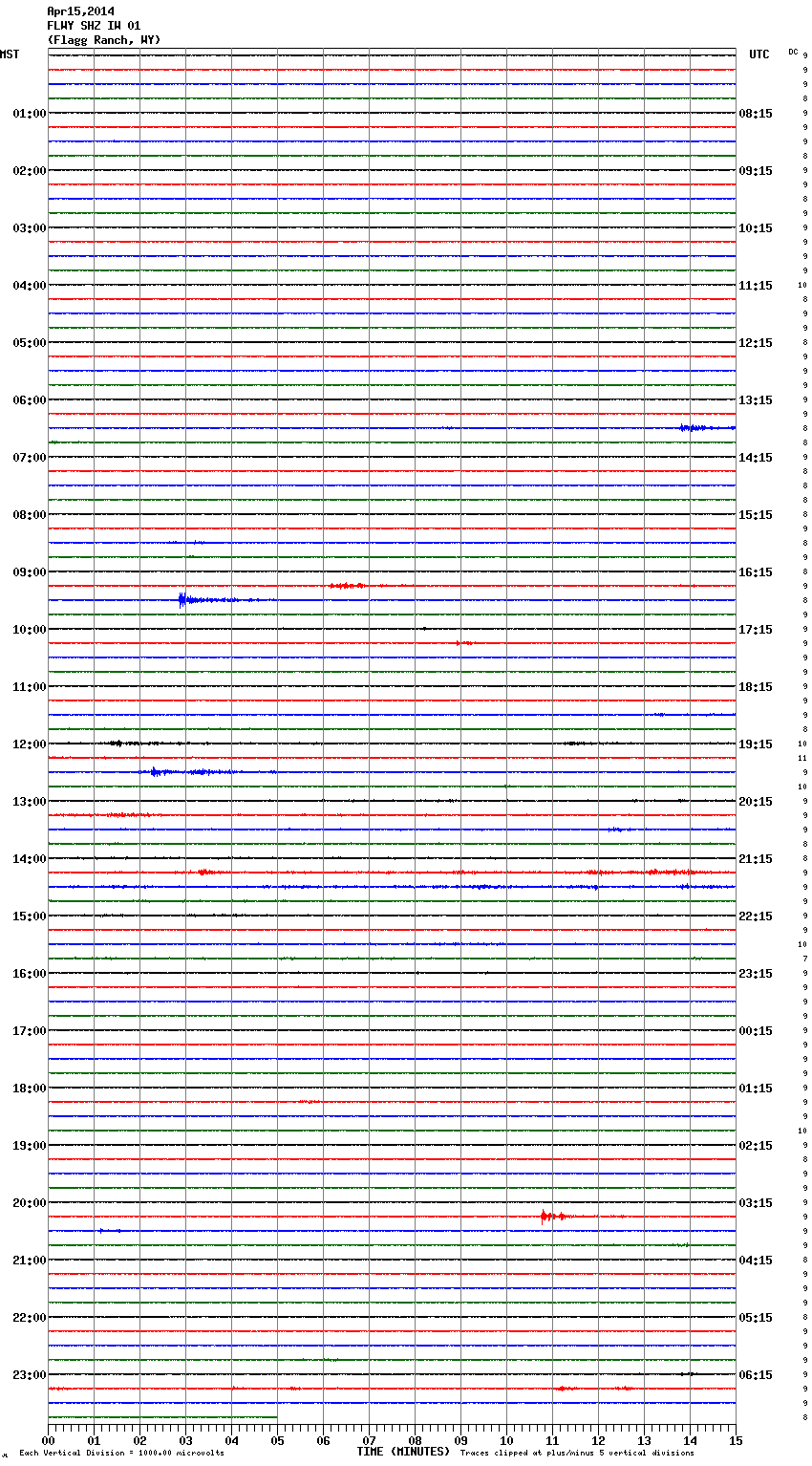Click the date label Apr15,2014
This screenshot has height=1466, width=812.
coord(80,11)
